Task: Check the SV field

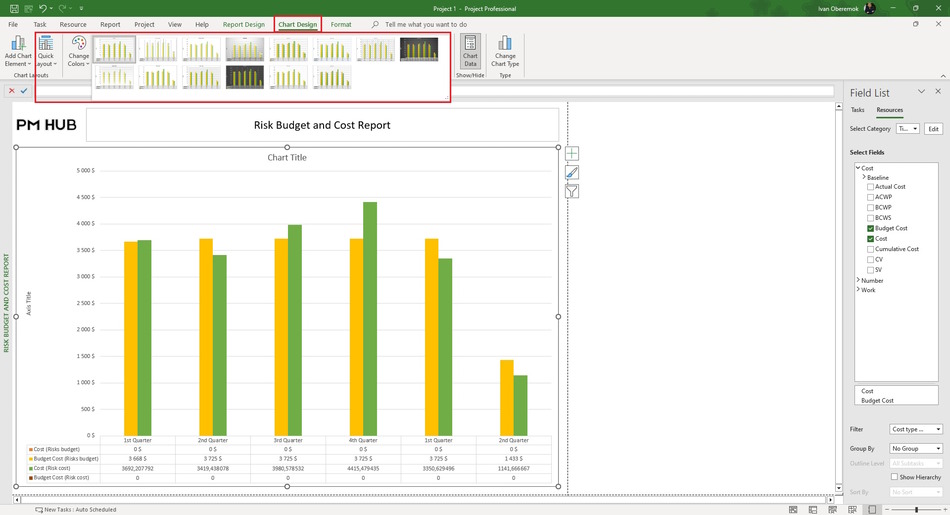Action: point(871,270)
